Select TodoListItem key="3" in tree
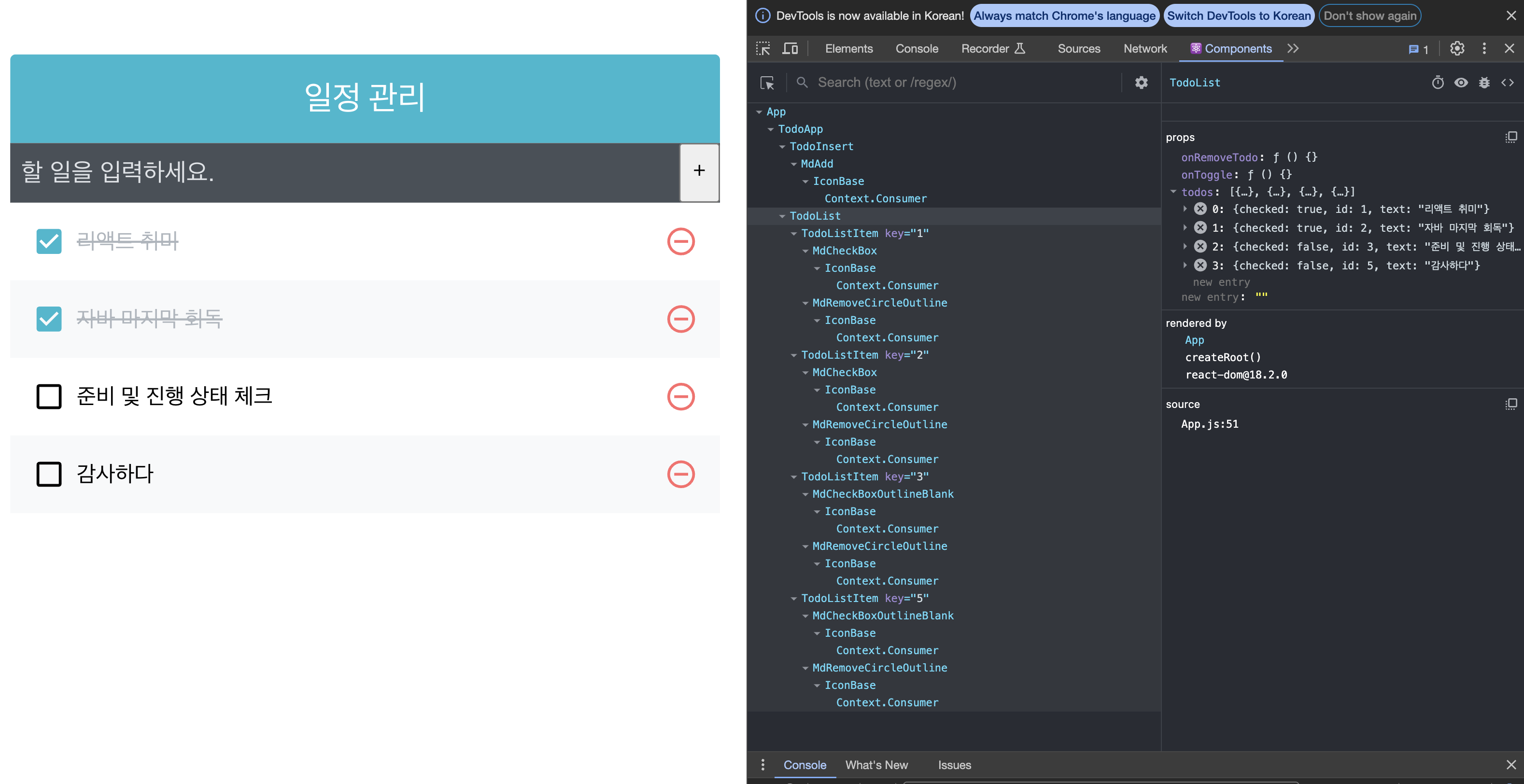The image size is (1524, 784). coord(864,476)
